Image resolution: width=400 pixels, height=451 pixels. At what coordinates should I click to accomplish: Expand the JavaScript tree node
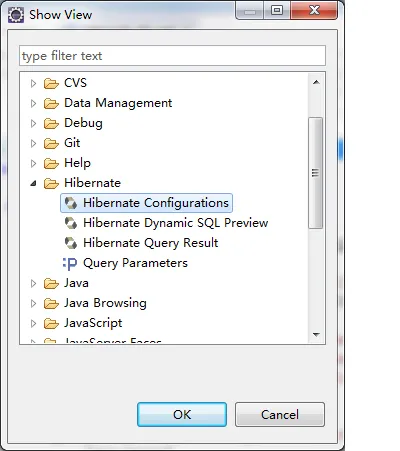[33, 323]
